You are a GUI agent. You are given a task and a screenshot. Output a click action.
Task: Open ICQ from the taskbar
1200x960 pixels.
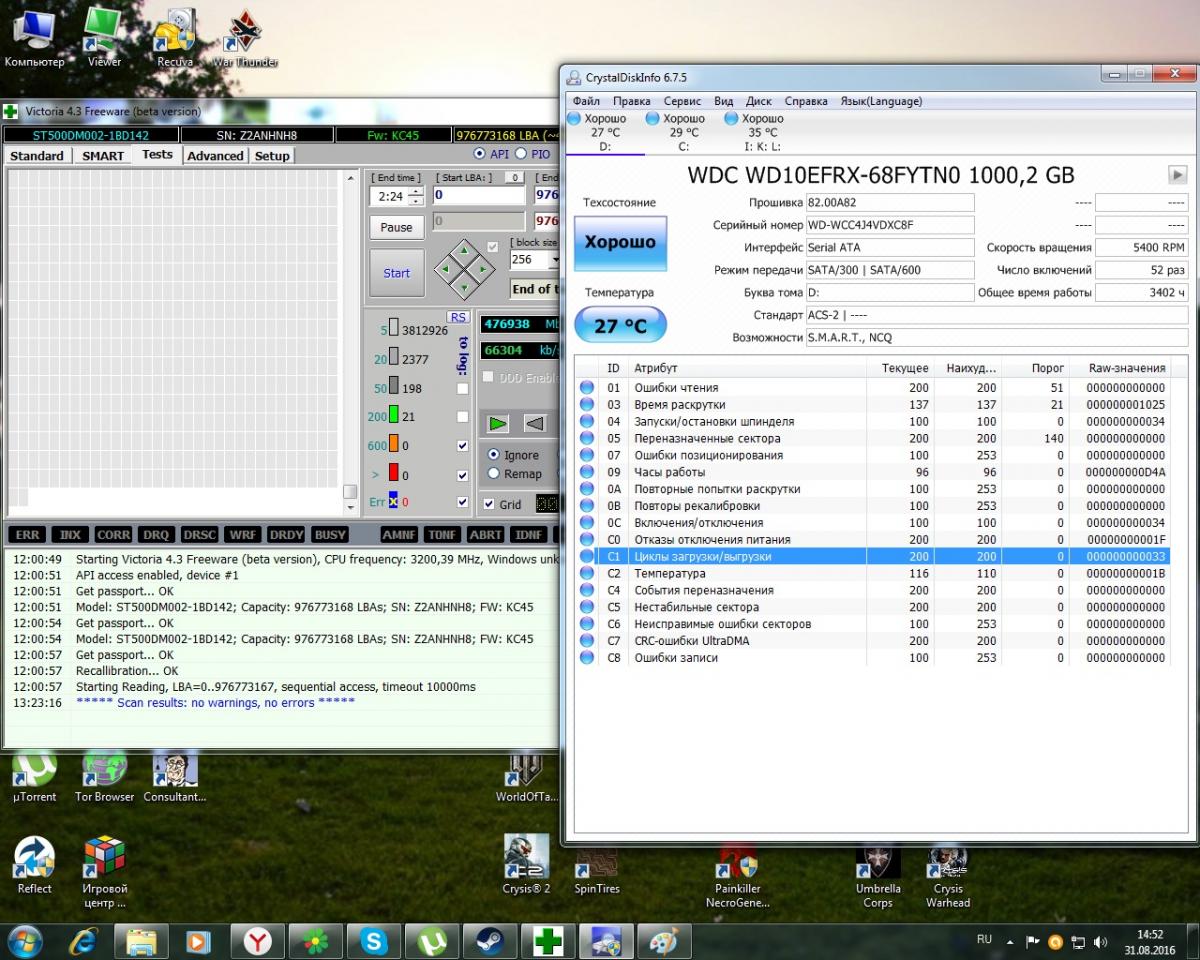pyautogui.click(x=316, y=941)
